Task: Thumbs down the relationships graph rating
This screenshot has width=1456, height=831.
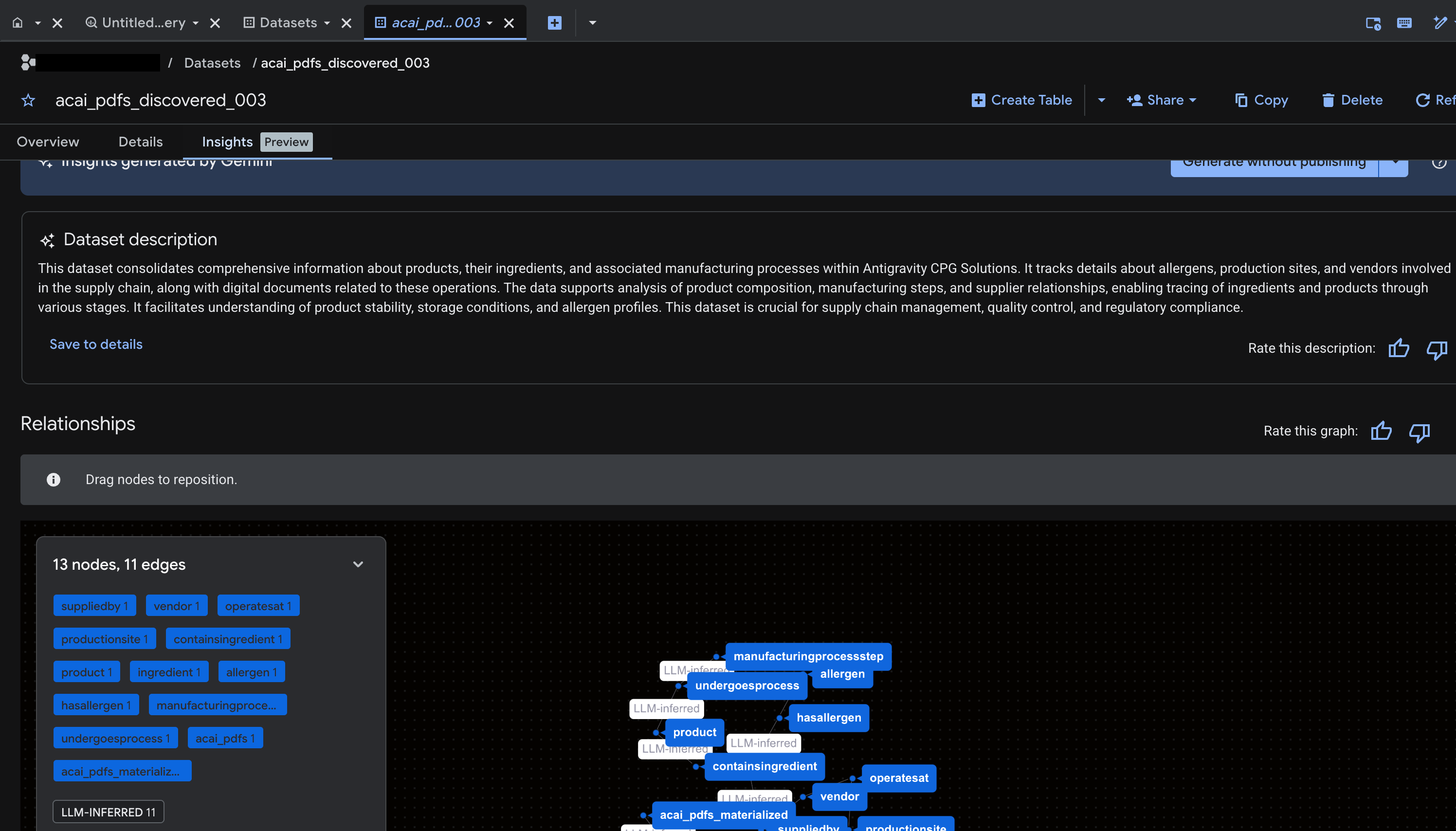Action: [x=1419, y=433]
